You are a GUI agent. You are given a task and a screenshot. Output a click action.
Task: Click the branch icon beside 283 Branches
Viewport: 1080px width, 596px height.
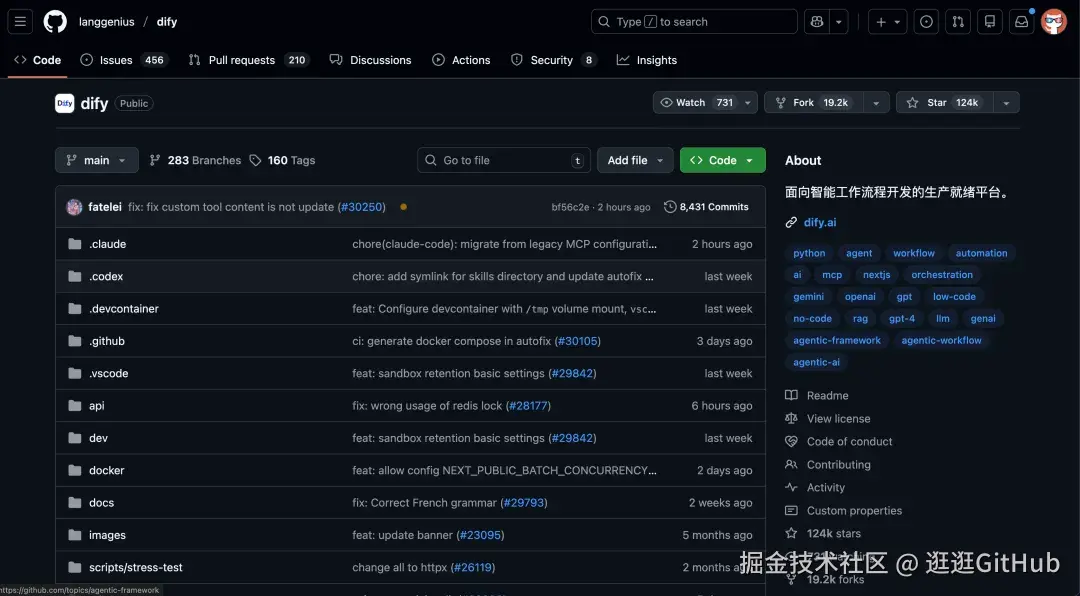click(155, 161)
